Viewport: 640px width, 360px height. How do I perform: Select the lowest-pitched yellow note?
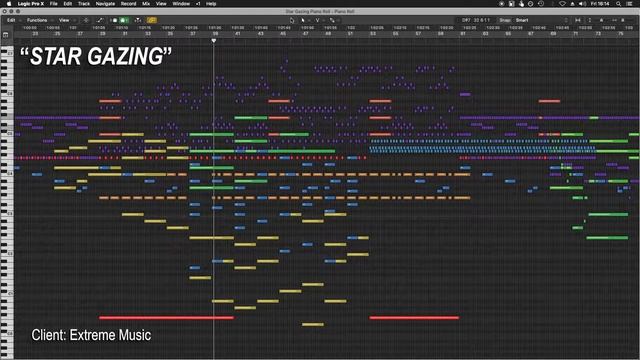pos(313,324)
